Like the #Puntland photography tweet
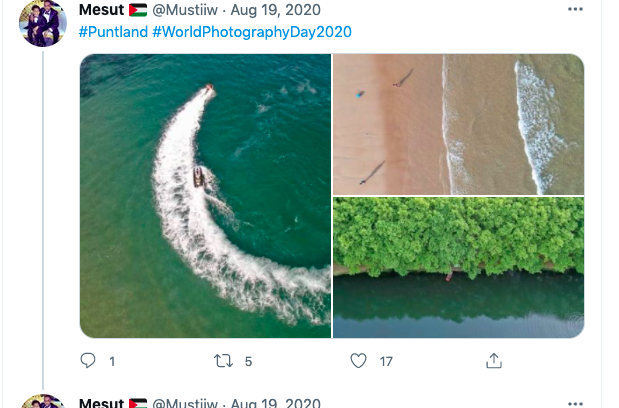Viewport: 619px width, 408px height. (359, 361)
